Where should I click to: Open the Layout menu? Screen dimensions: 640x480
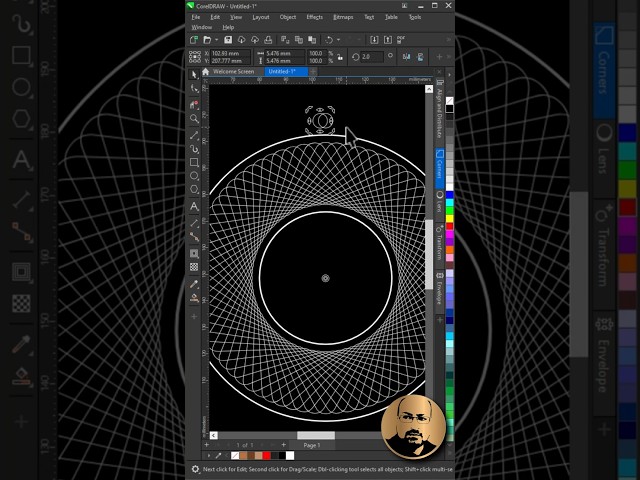coord(260,17)
